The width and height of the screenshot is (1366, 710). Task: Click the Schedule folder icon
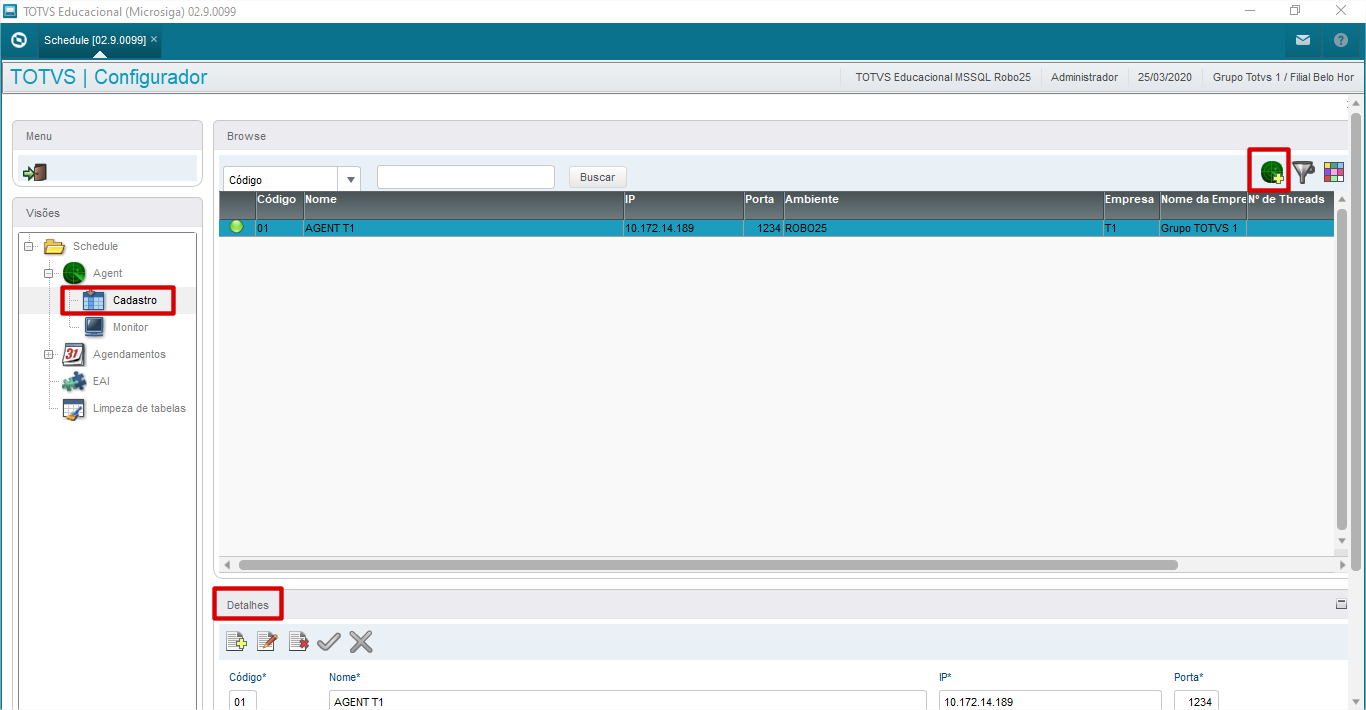[x=54, y=246]
